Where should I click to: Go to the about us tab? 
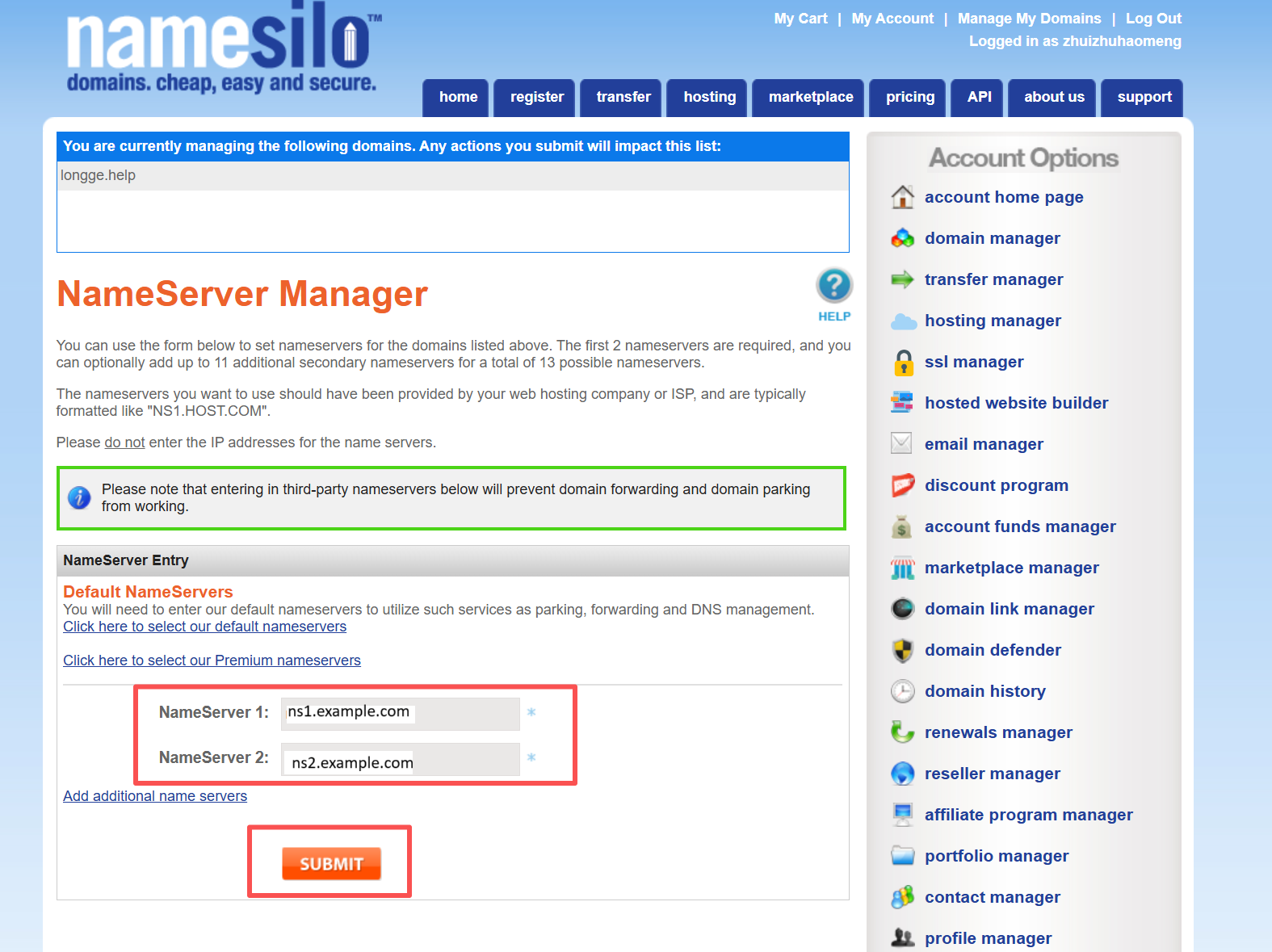(x=1053, y=98)
